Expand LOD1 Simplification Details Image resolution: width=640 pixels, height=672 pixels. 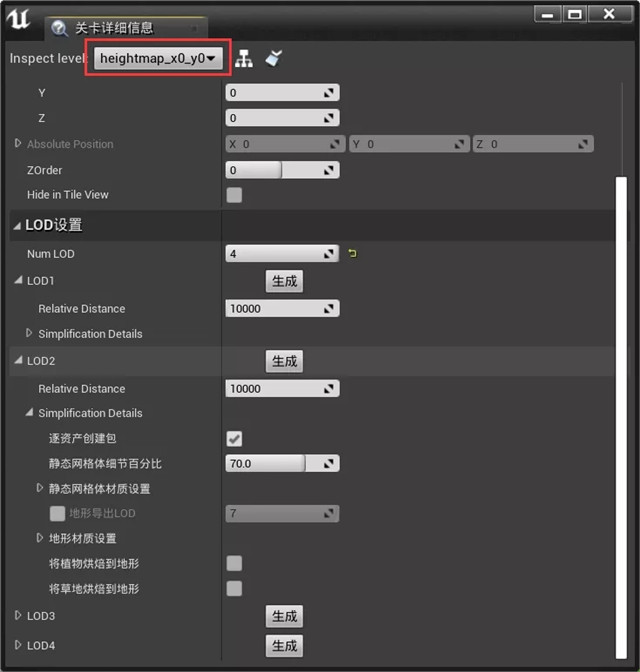[x=29, y=333]
